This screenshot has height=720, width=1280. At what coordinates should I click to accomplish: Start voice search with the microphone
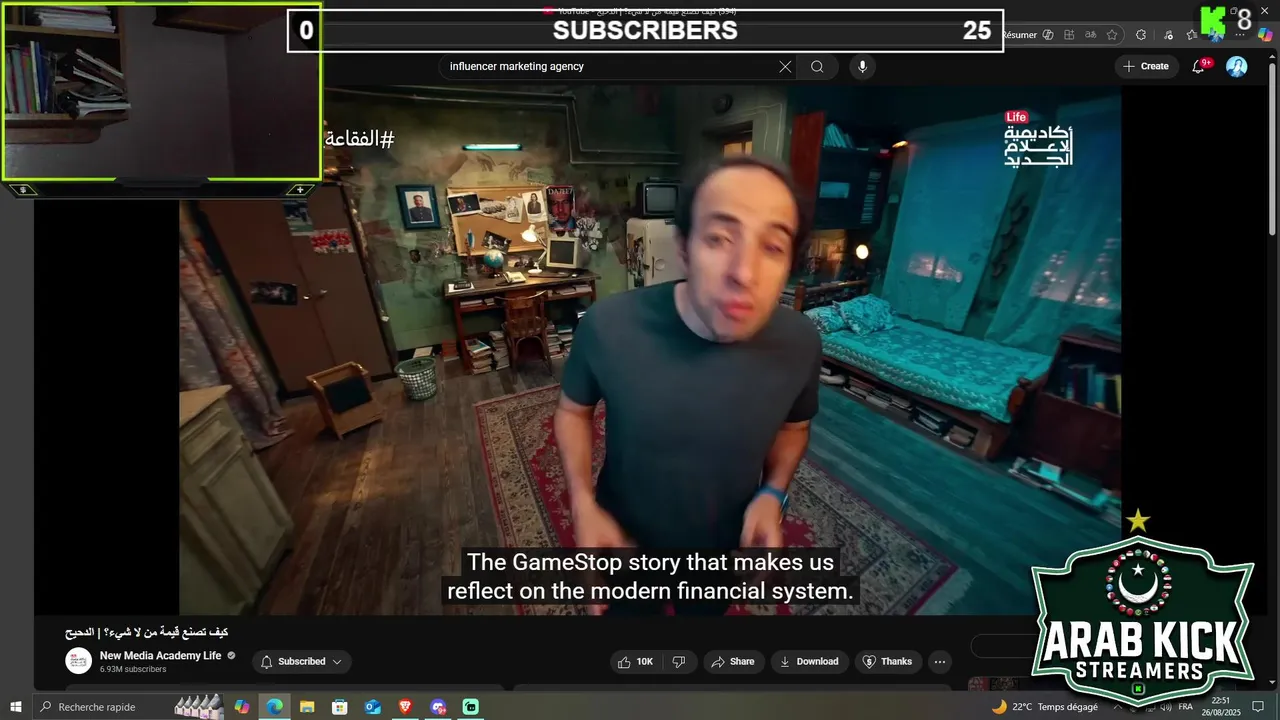click(862, 67)
